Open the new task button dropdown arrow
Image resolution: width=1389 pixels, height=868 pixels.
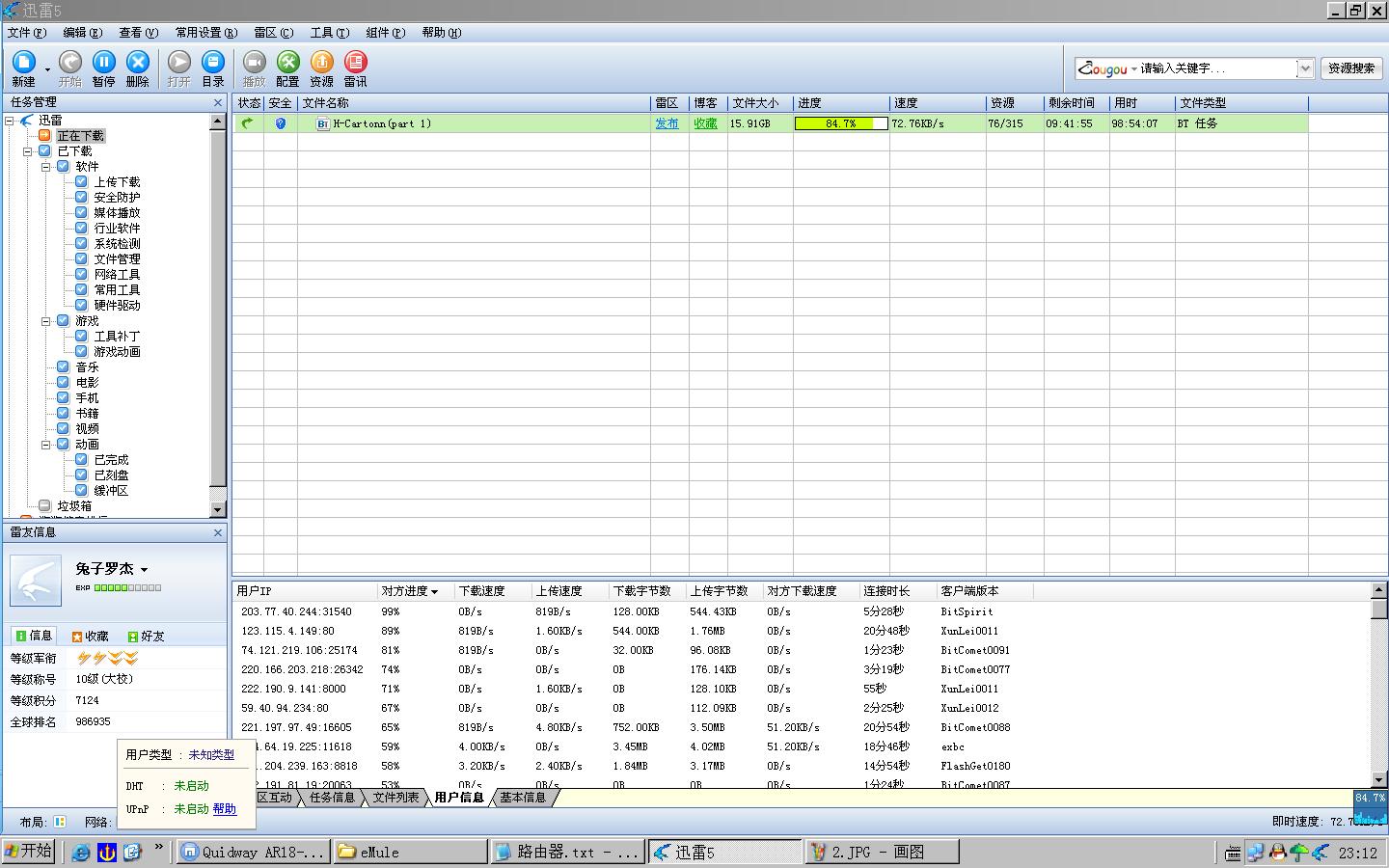pyautogui.click(x=47, y=68)
